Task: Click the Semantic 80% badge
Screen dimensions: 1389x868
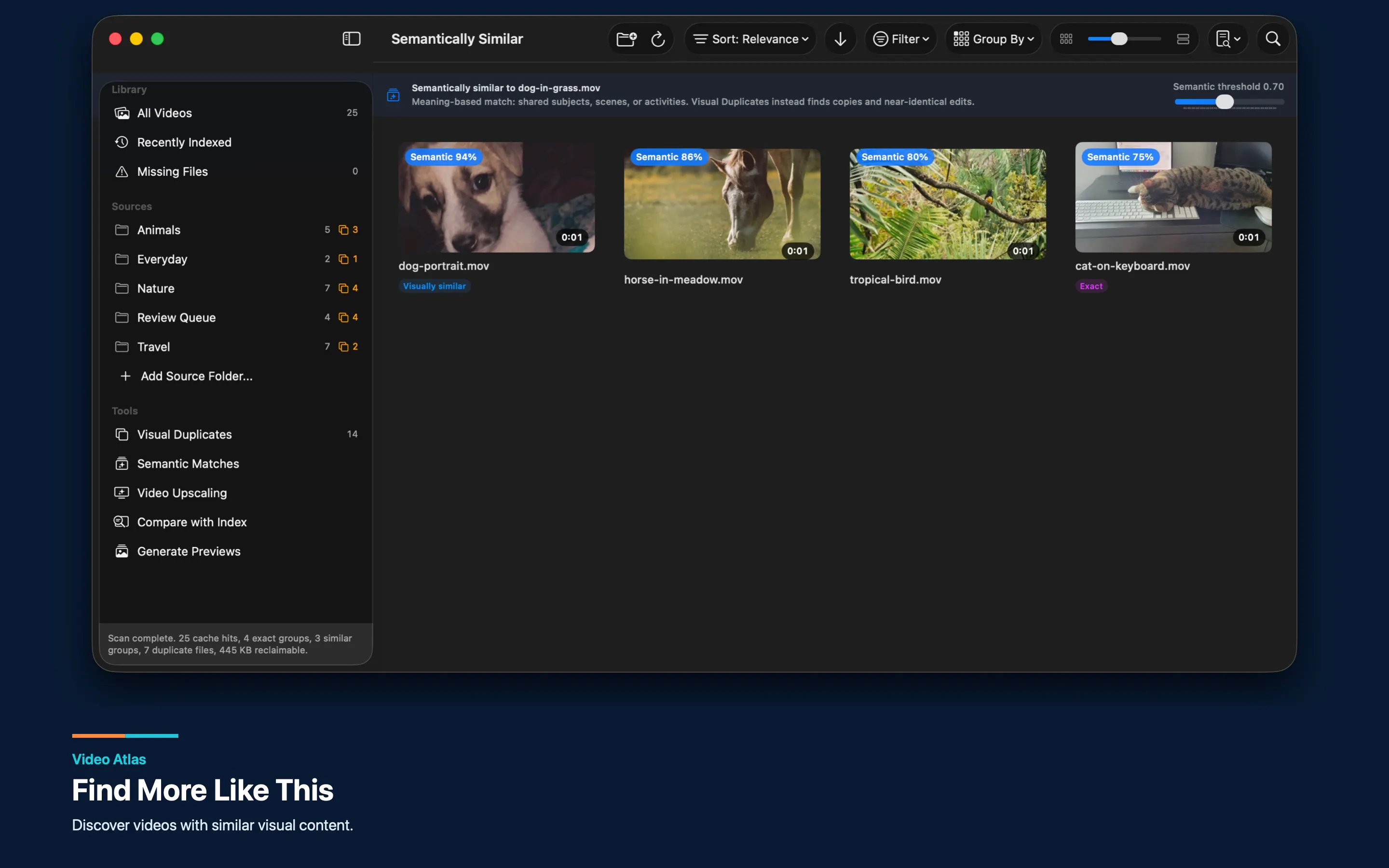Action: pyautogui.click(x=894, y=157)
